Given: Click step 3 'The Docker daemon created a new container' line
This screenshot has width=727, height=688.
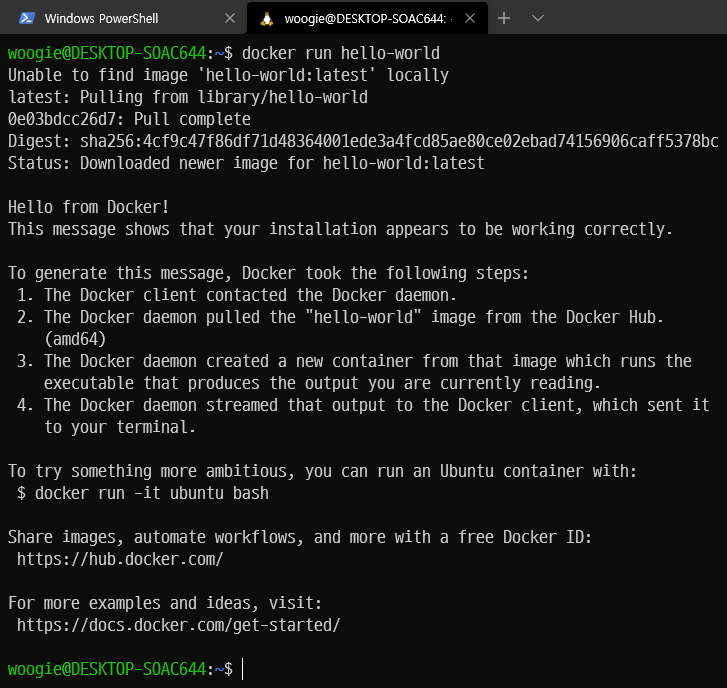Looking at the screenshot, I should coord(354,362).
